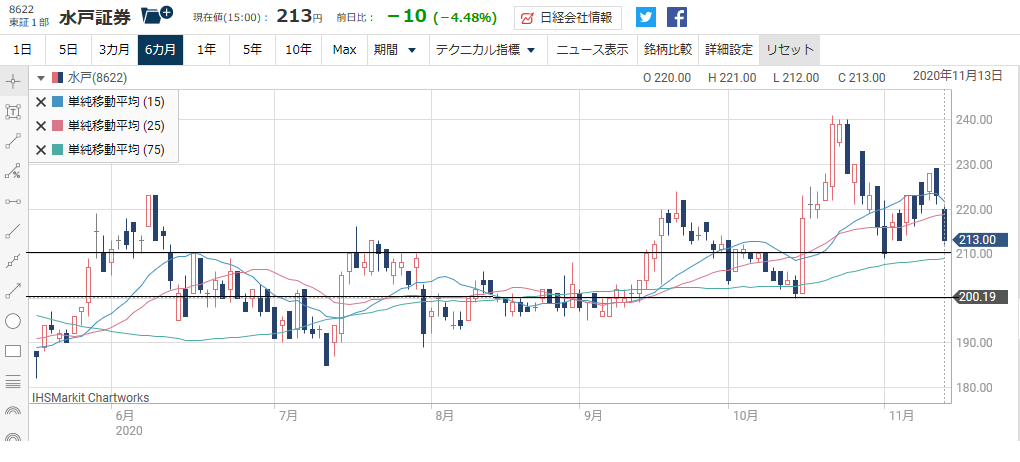Screen dimensions: 1020x462
Task: Select the ellipse drawing tool
Action: click(13, 321)
